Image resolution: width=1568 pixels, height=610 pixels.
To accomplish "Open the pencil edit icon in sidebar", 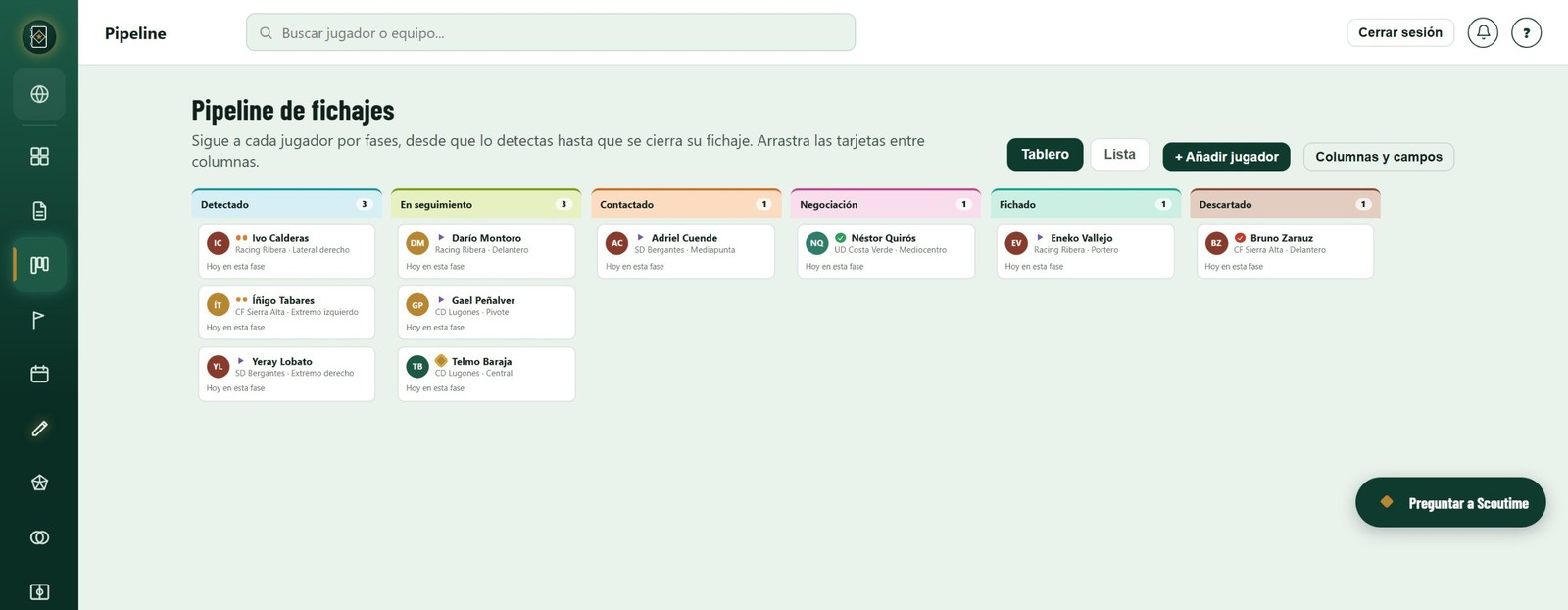I will (x=39, y=429).
